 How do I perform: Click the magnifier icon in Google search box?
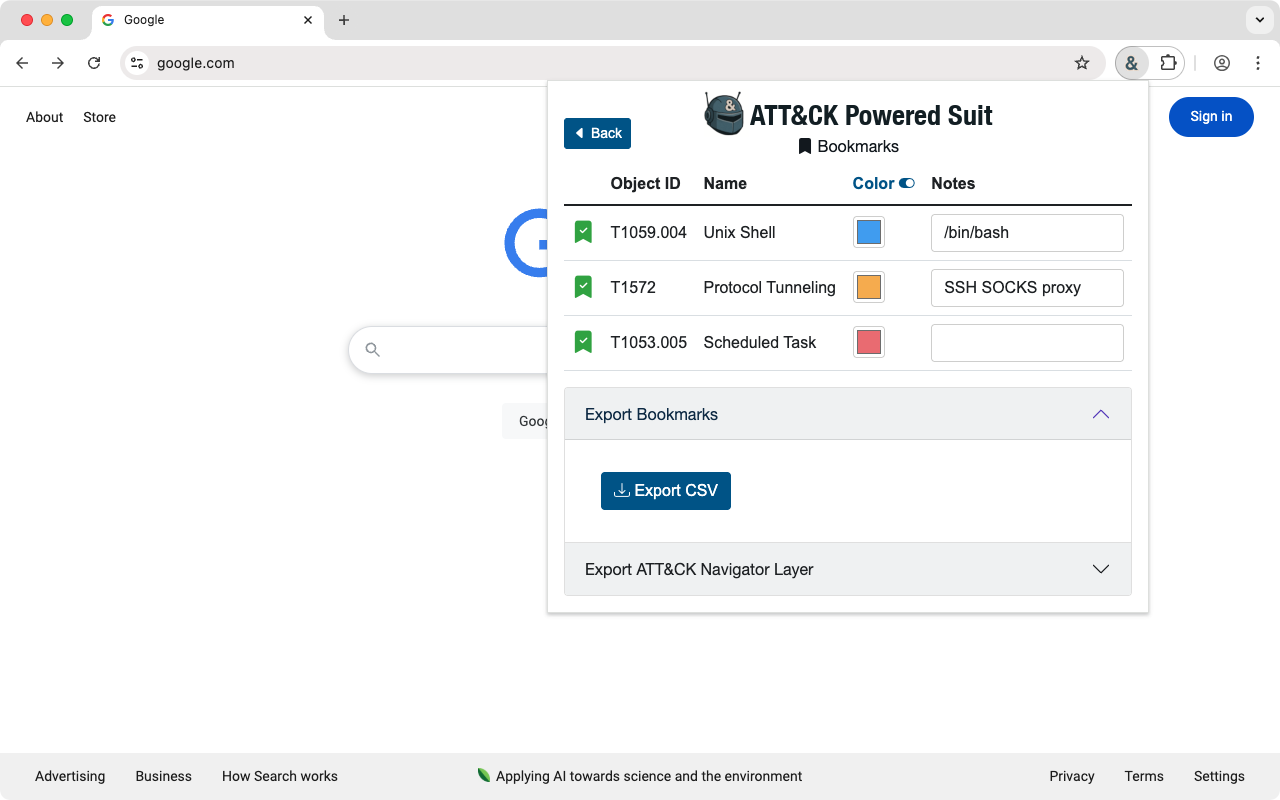pyautogui.click(x=373, y=350)
